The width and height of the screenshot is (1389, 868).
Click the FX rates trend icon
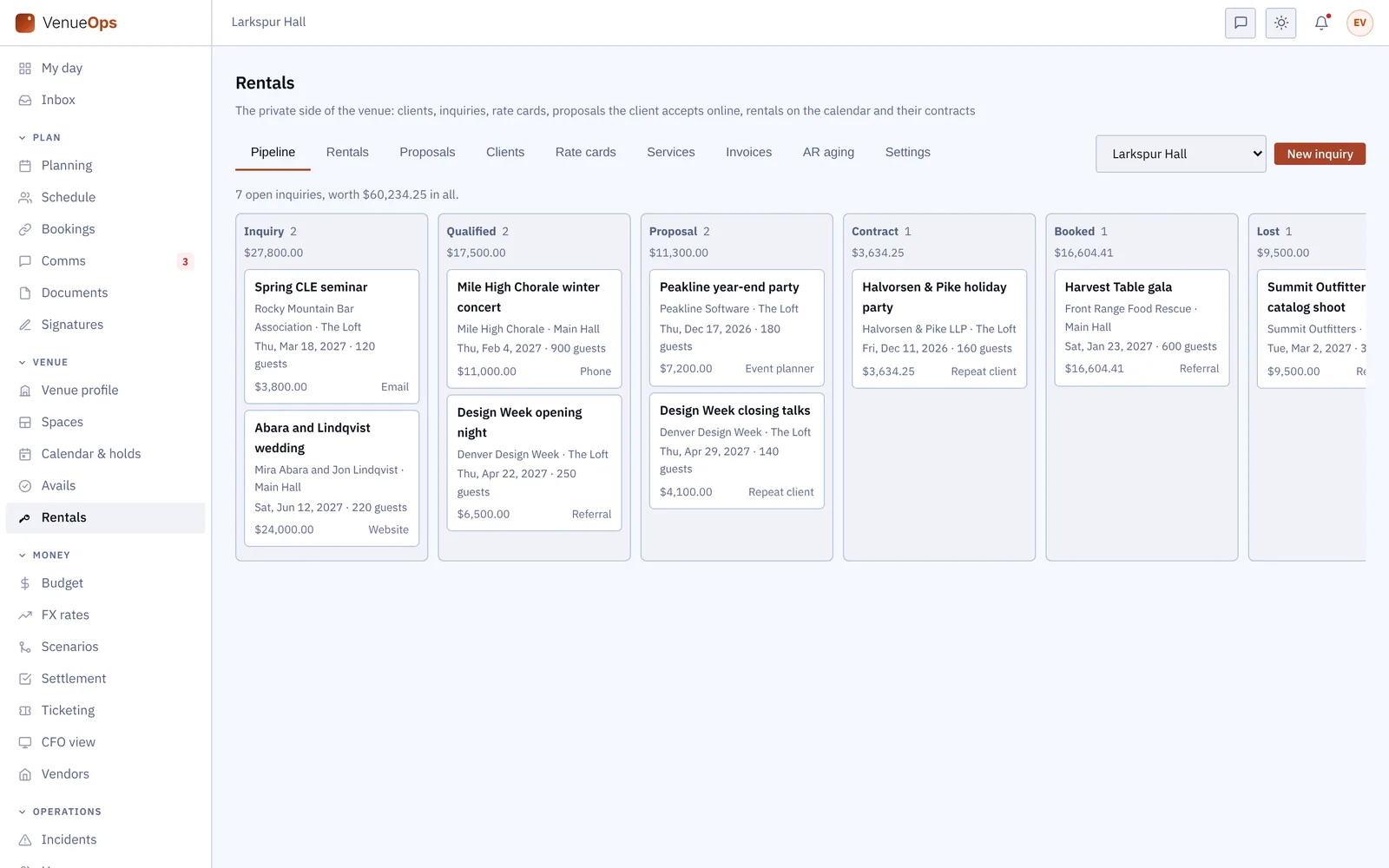25,615
